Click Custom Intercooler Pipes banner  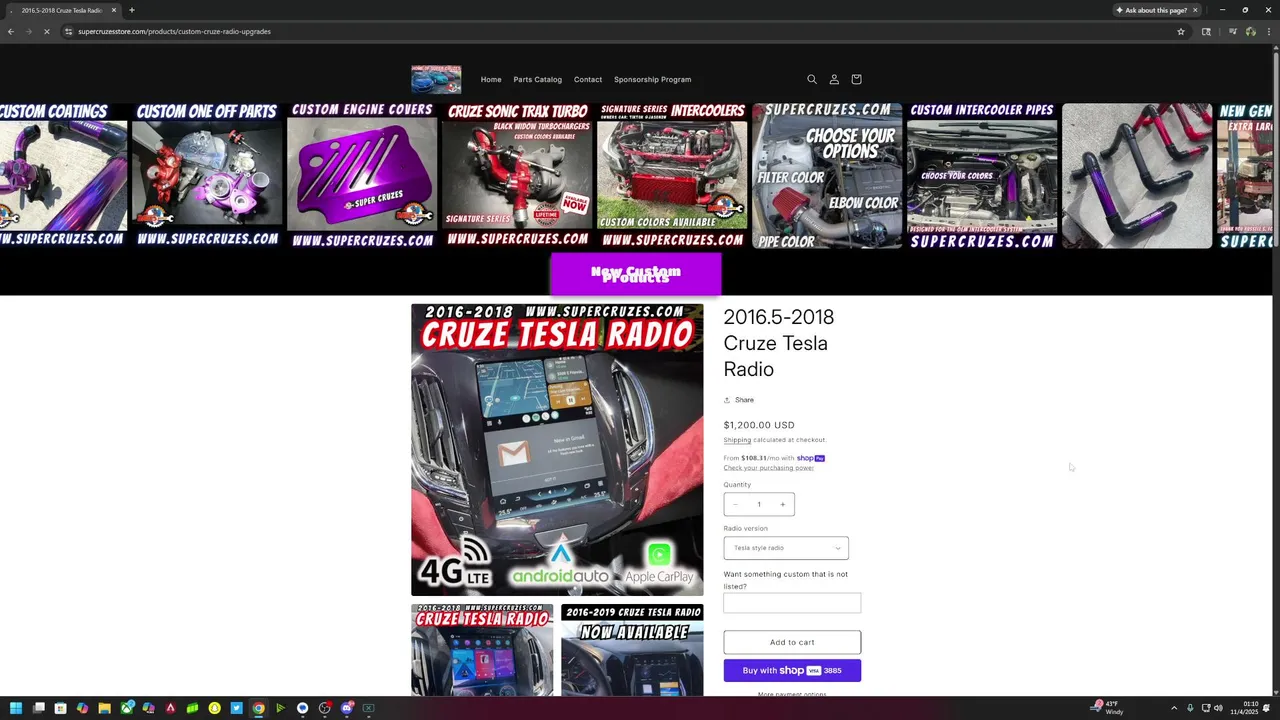coord(982,175)
